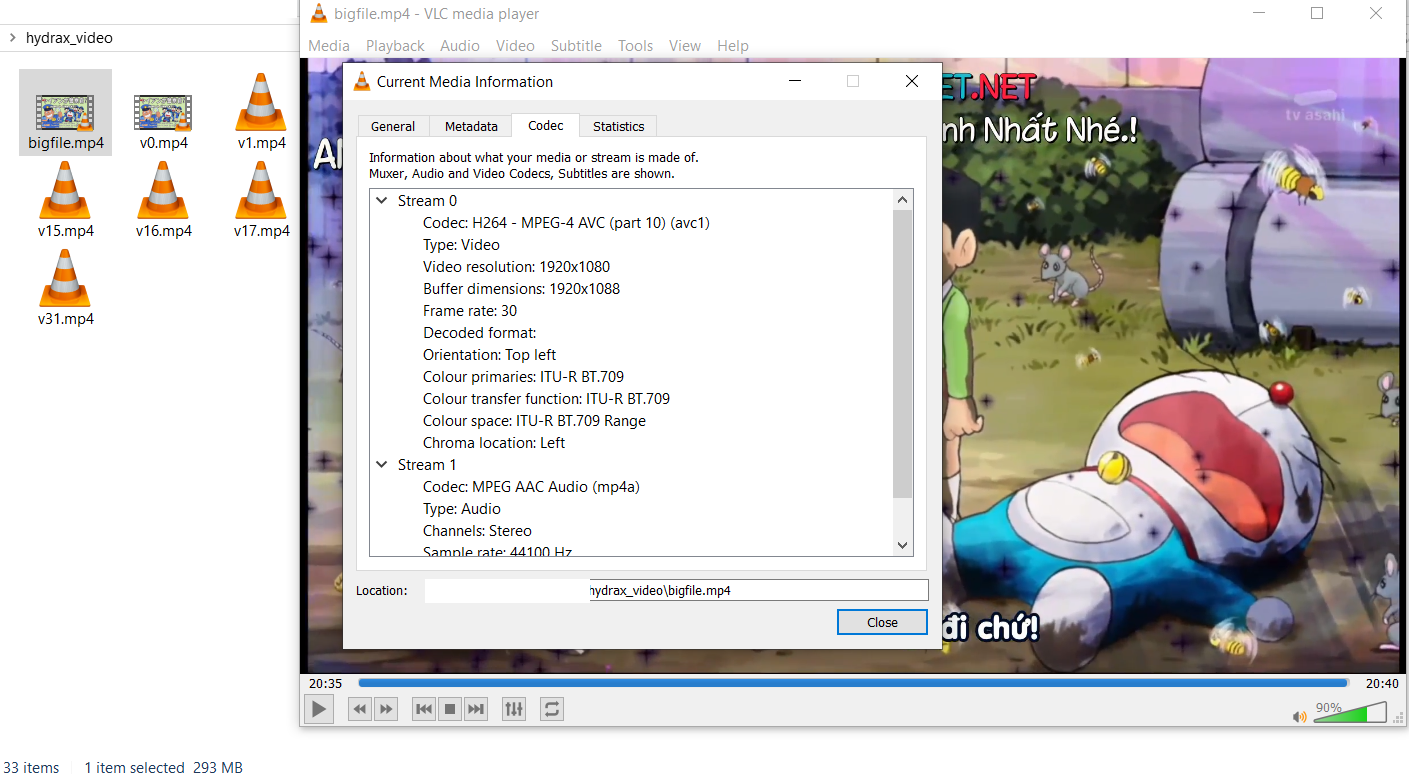Open the Video menu

click(515, 46)
